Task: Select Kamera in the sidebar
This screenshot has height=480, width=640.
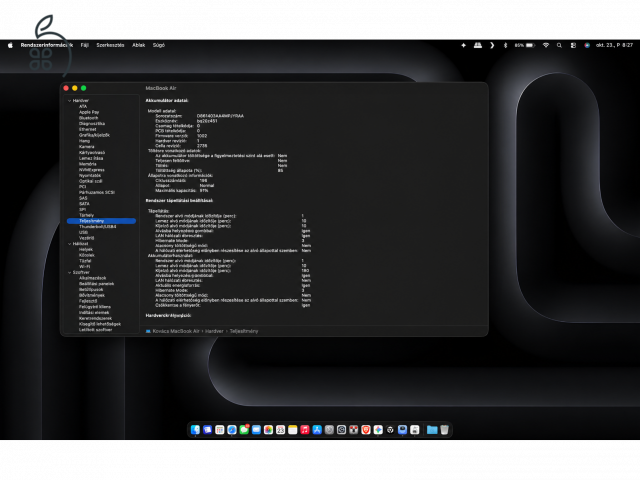Action: 87,147
